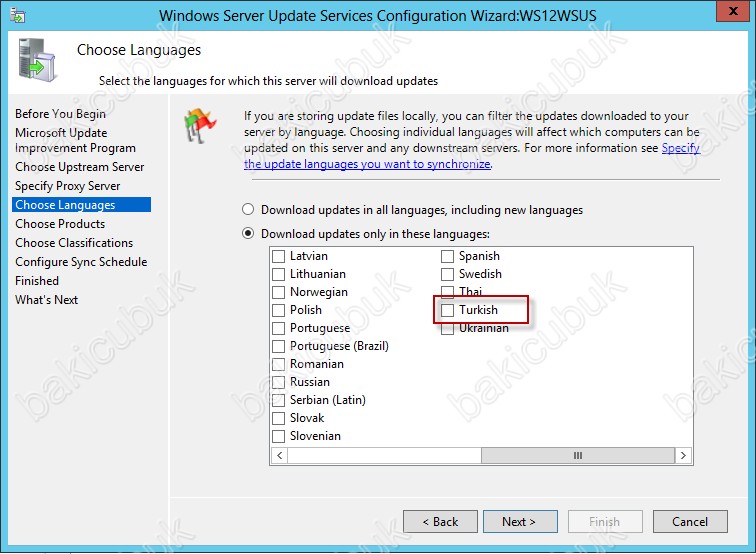The width and height of the screenshot is (756, 554).
Task: Go to Choose Upstream Server step
Action: tap(80, 167)
